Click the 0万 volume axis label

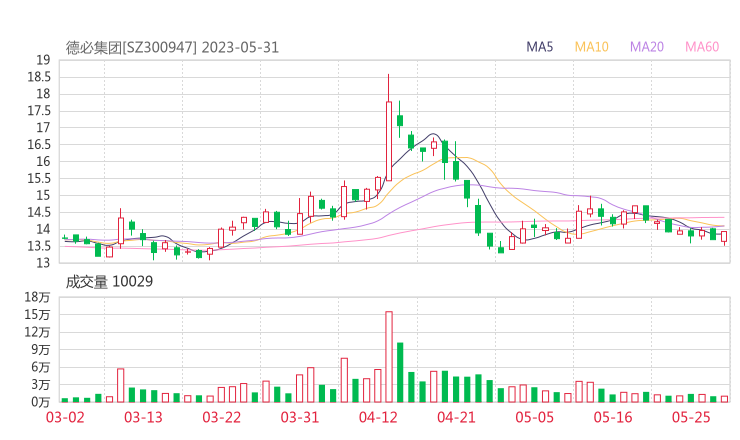[x=41, y=402]
